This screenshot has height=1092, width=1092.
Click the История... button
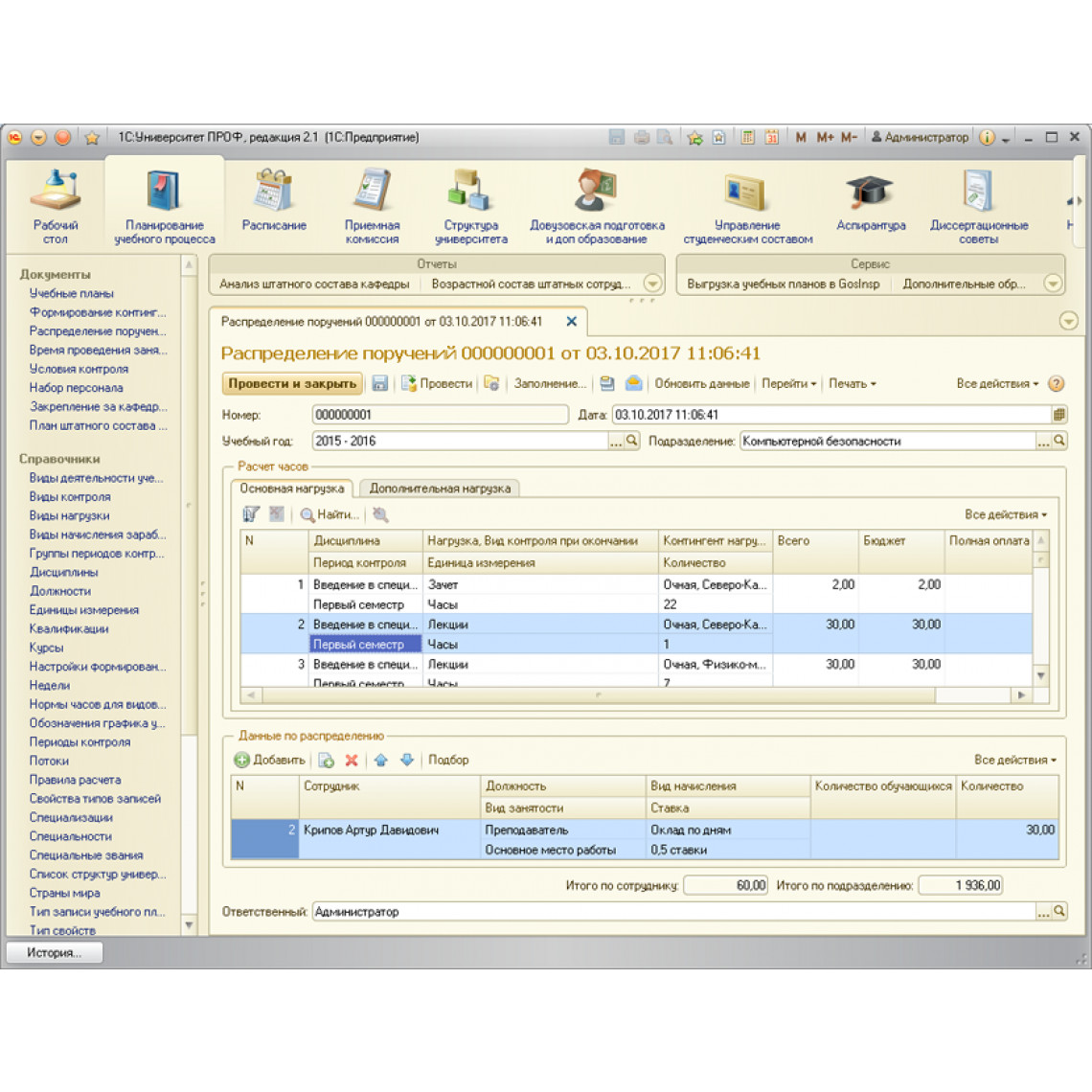(55, 952)
